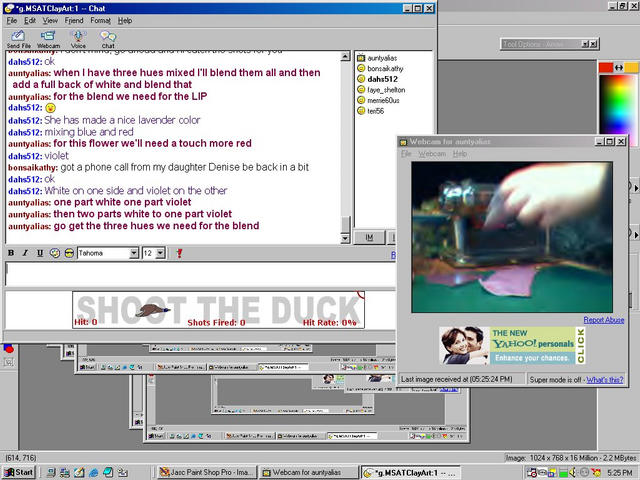Click the g.MSATClayArt:1 taskbar button
This screenshot has width=640, height=480.
[411, 473]
